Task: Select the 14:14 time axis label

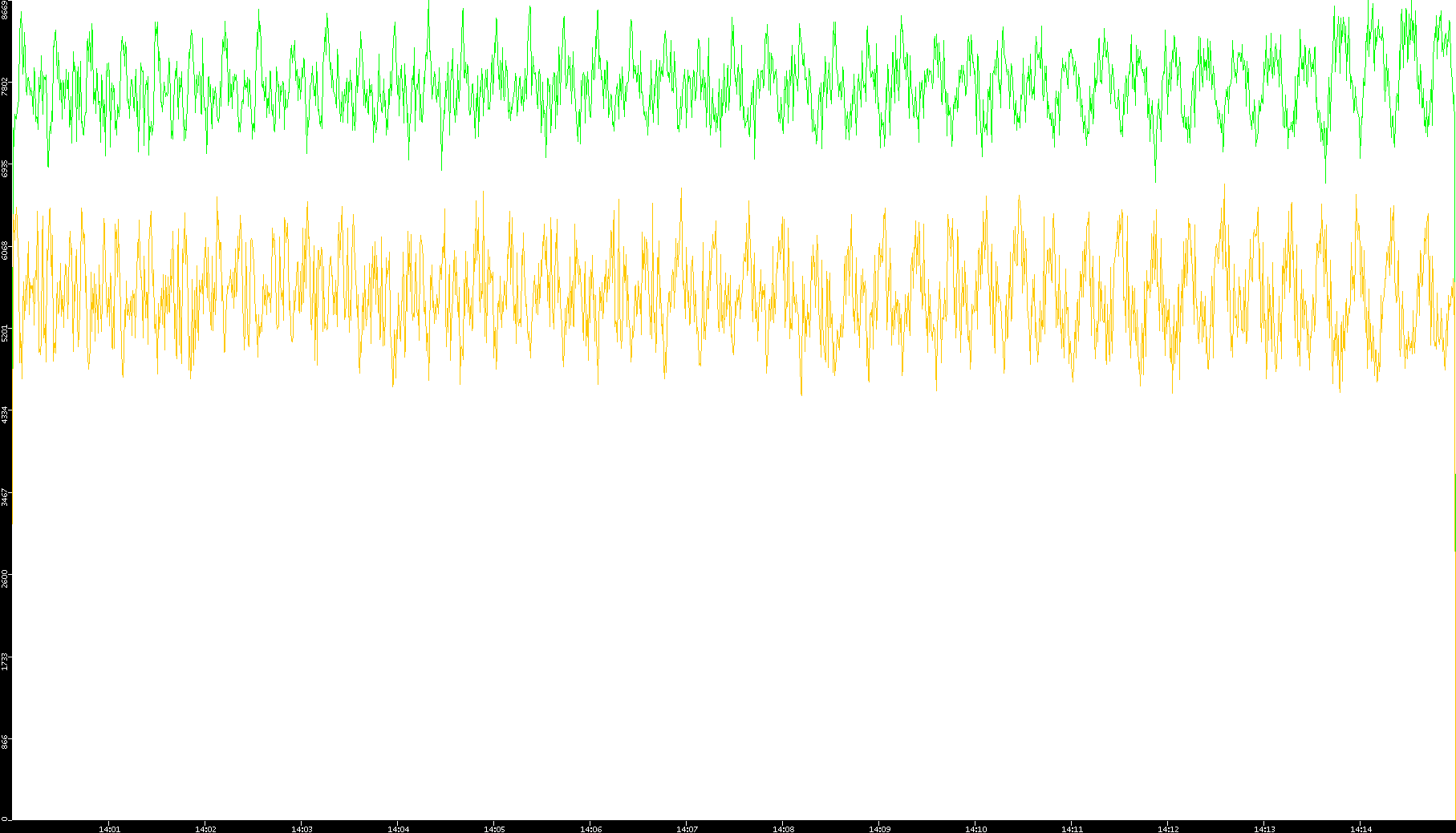Action: point(1361,829)
